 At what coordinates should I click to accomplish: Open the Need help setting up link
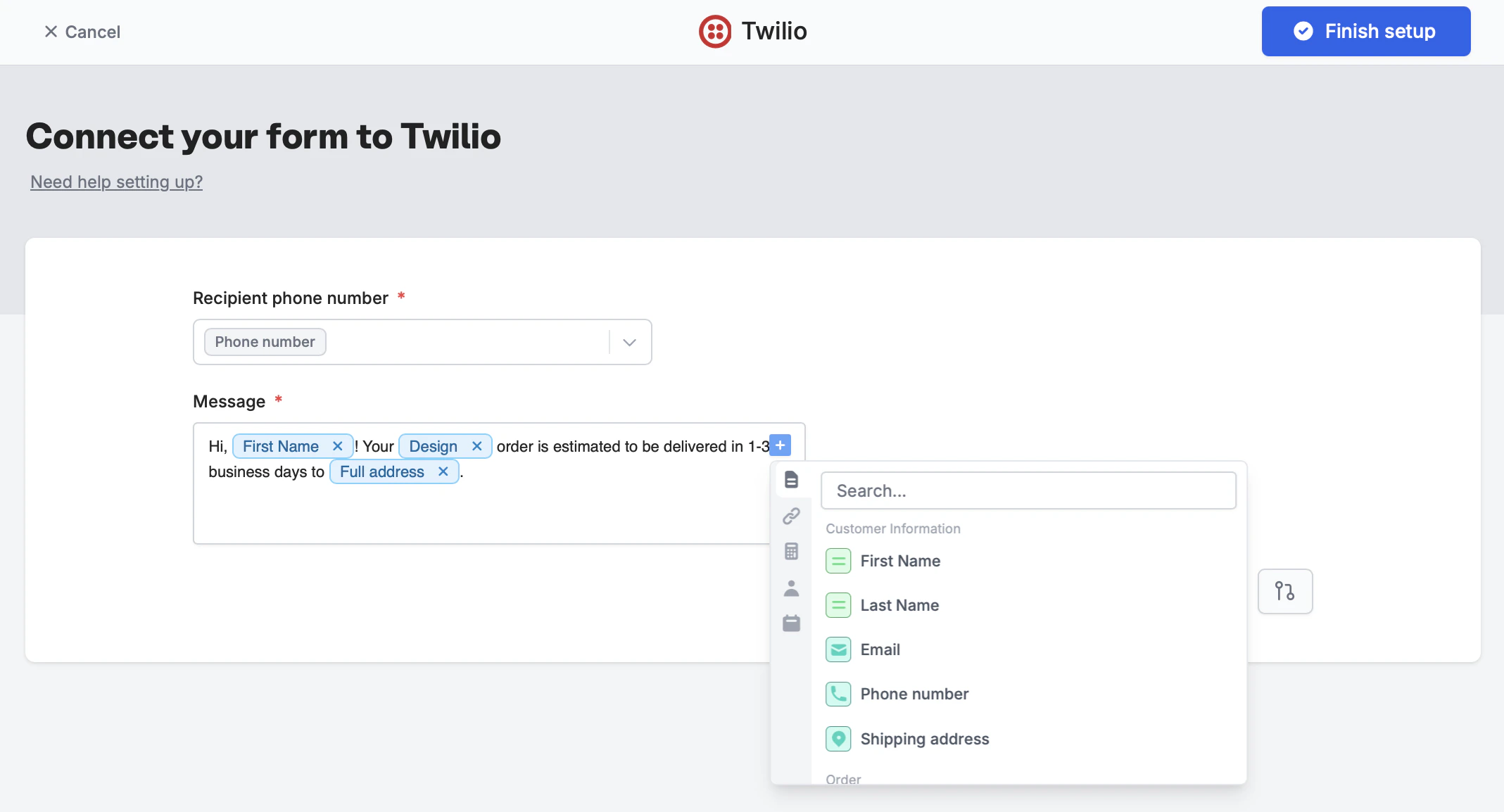click(x=116, y=182)
